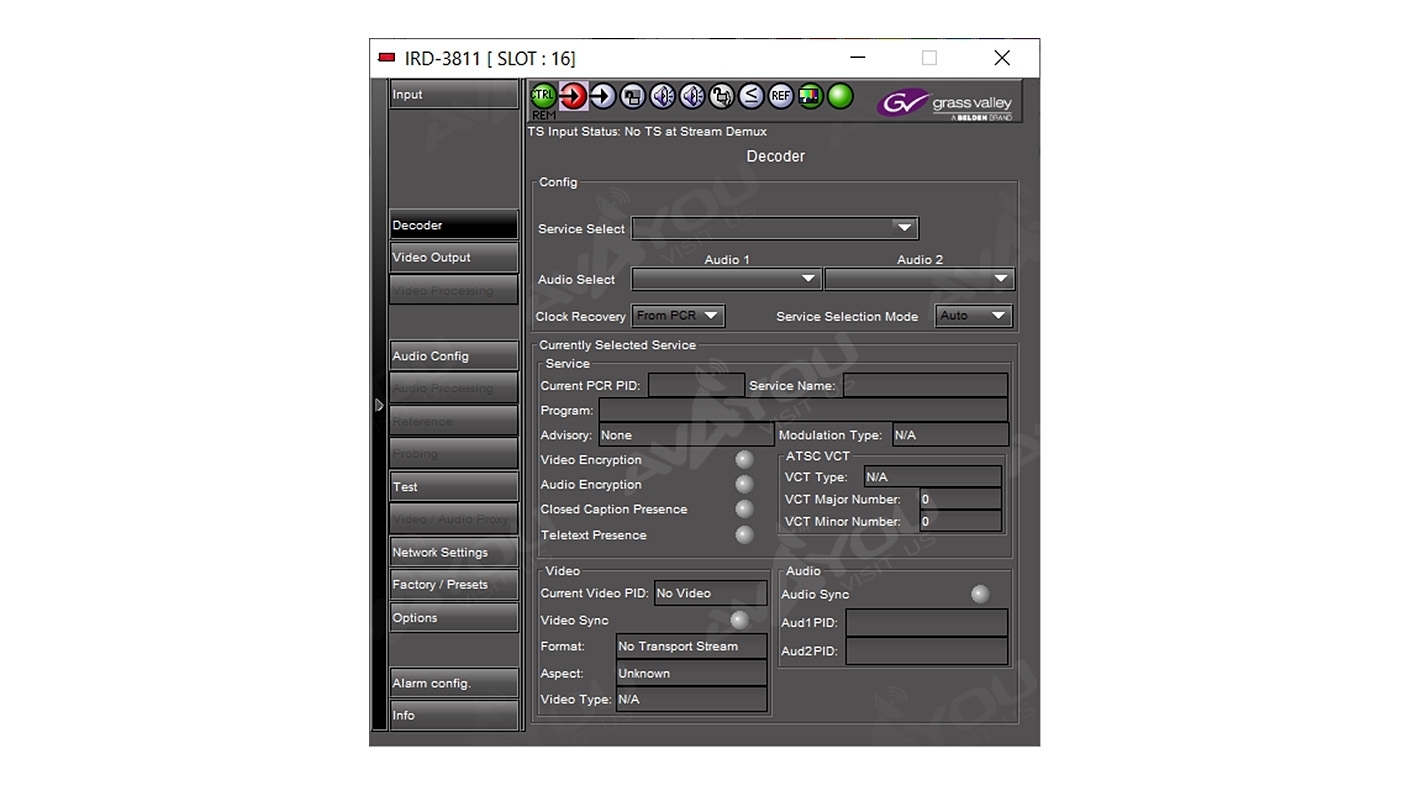Click the Video Encryption indicator light
The height and width of the screenshot is (800, 1422).
click(744, 460)
